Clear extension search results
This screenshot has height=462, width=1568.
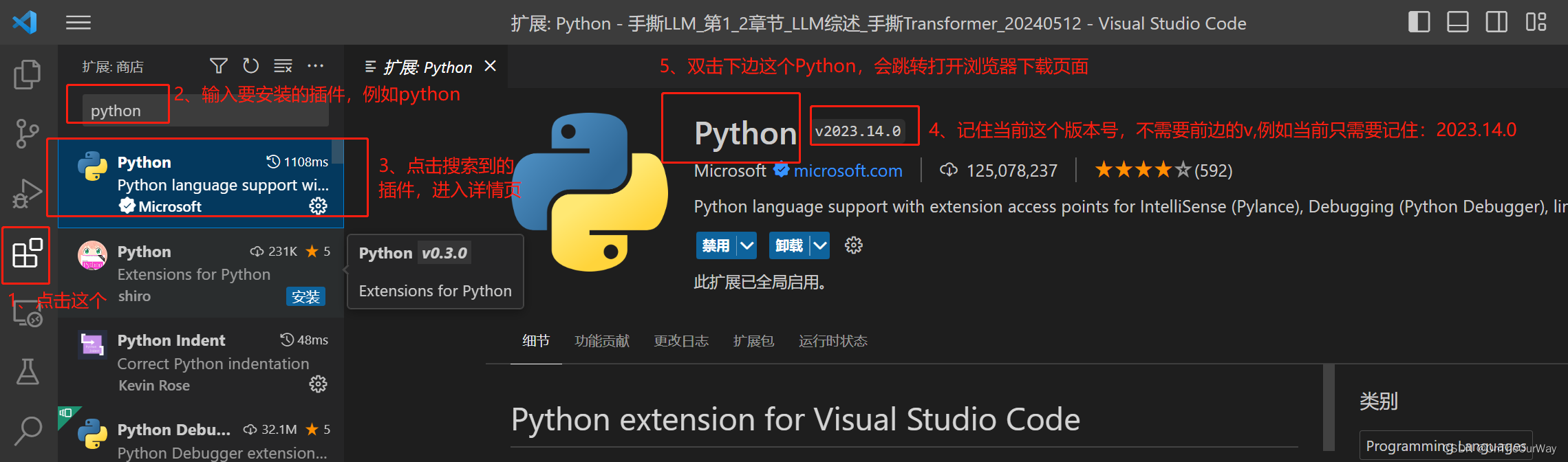pos(283,66)
